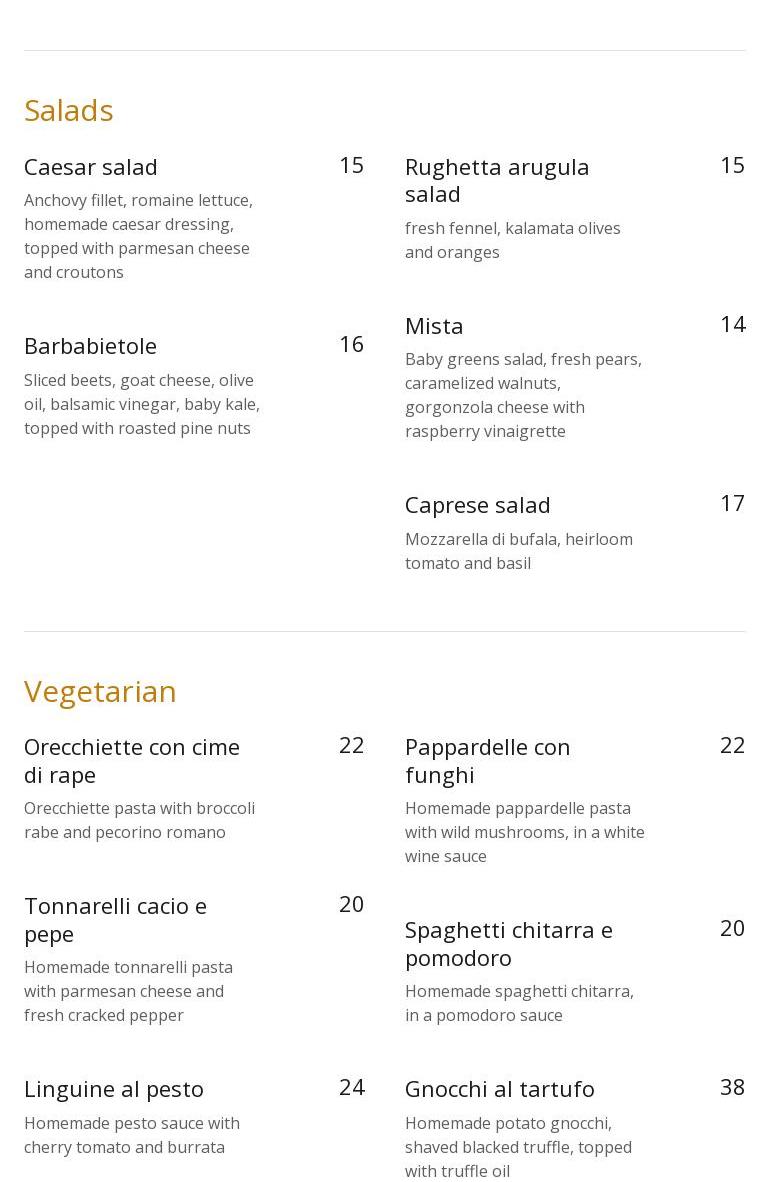770x1182 pixels.
Task: Click the Caesar salad ingredients description
Action: coord(138,236)
